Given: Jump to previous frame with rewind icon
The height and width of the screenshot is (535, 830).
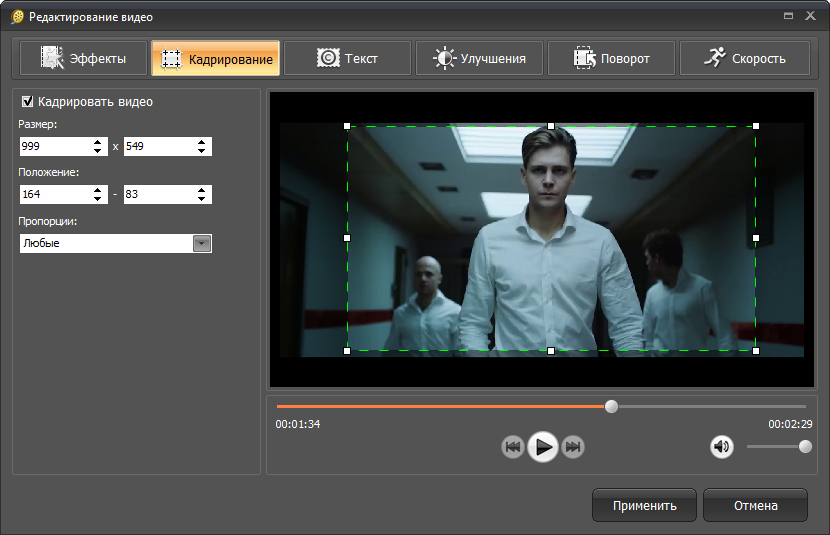Looking at the screenshot, I should [513, 447].
